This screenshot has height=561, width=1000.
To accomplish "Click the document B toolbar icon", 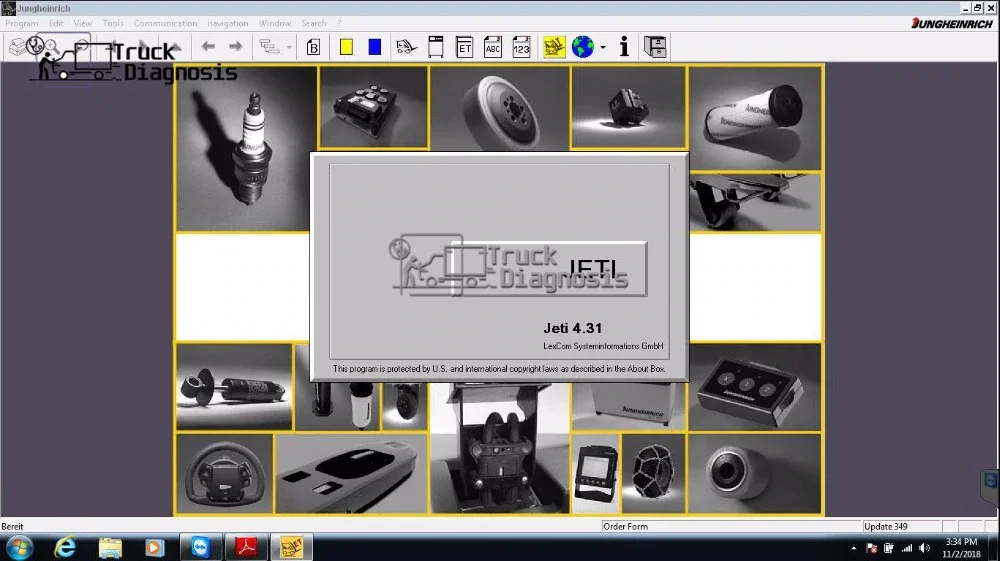I will 313,47.
